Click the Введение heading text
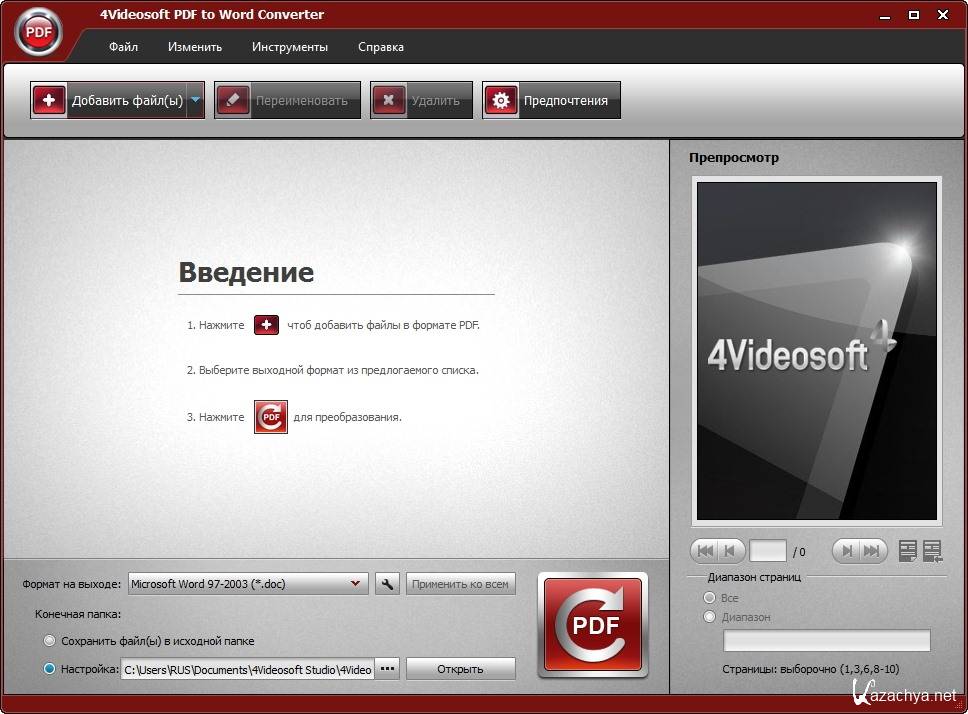 pos(246,272)
